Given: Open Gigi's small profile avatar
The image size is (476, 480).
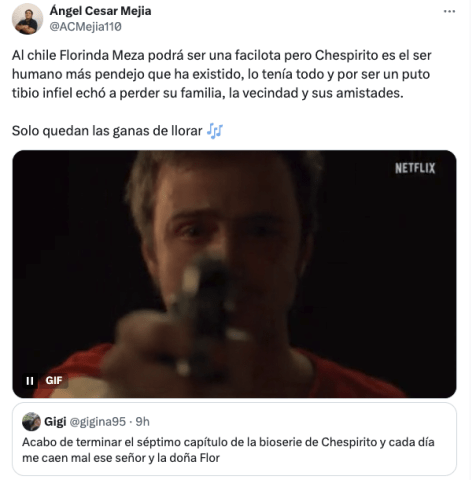Looking at the screenshot, I should click(31, 422).
